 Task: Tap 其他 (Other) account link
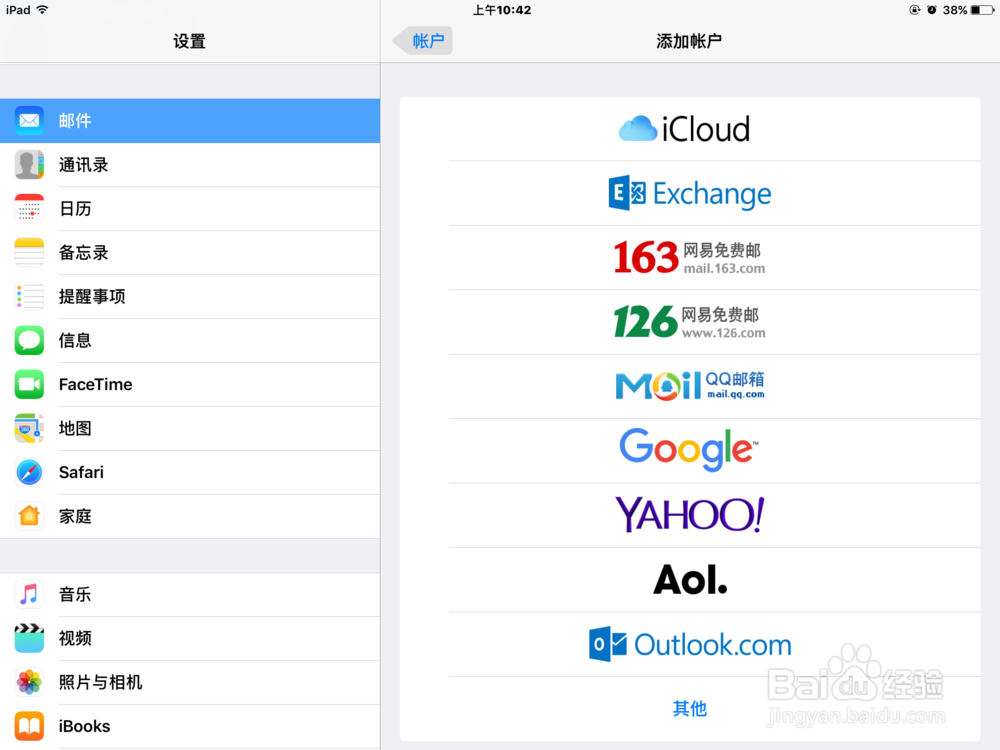pyautogui.click(x=690, y=709)
